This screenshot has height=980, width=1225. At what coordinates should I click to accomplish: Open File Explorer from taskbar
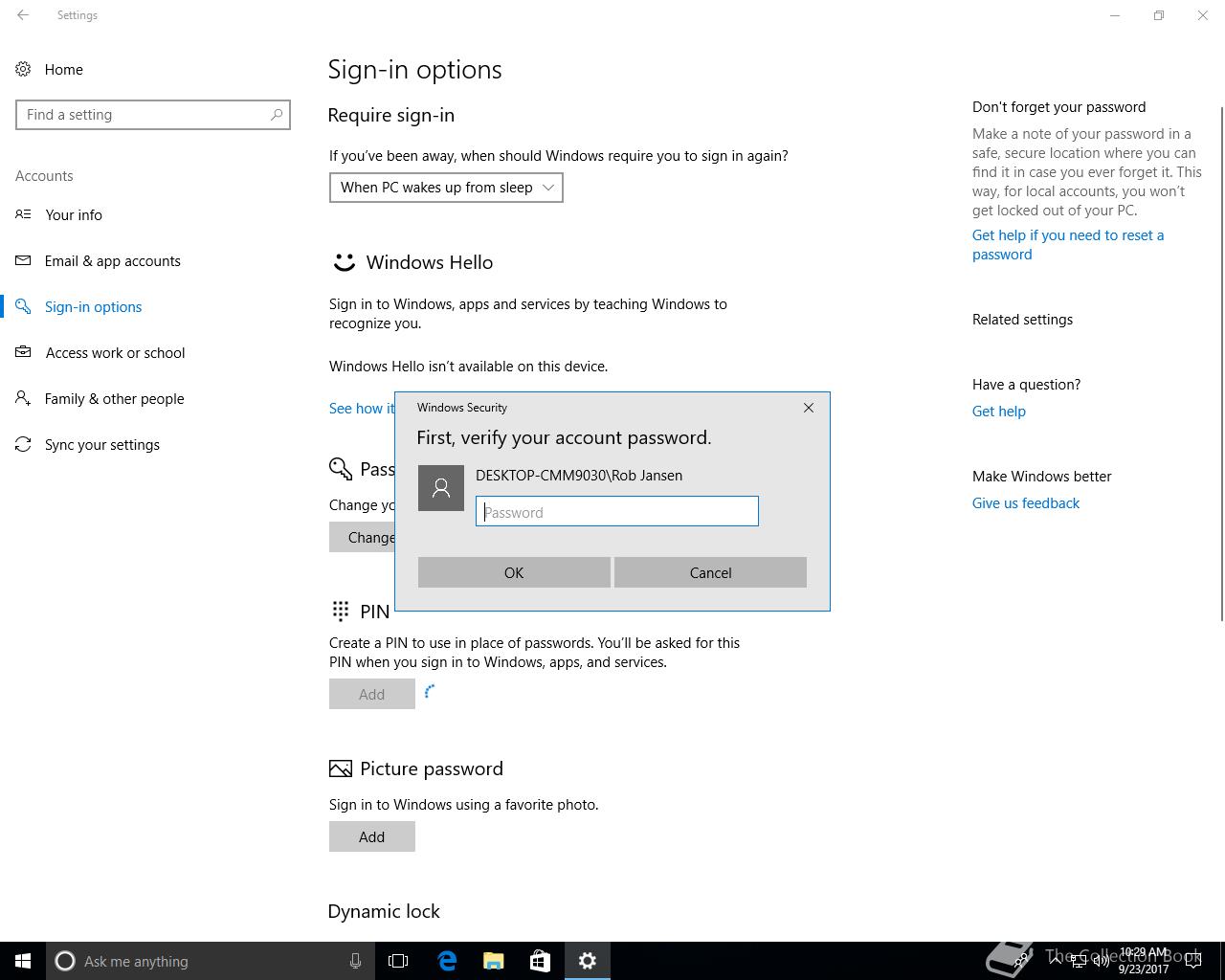(494, 961)
